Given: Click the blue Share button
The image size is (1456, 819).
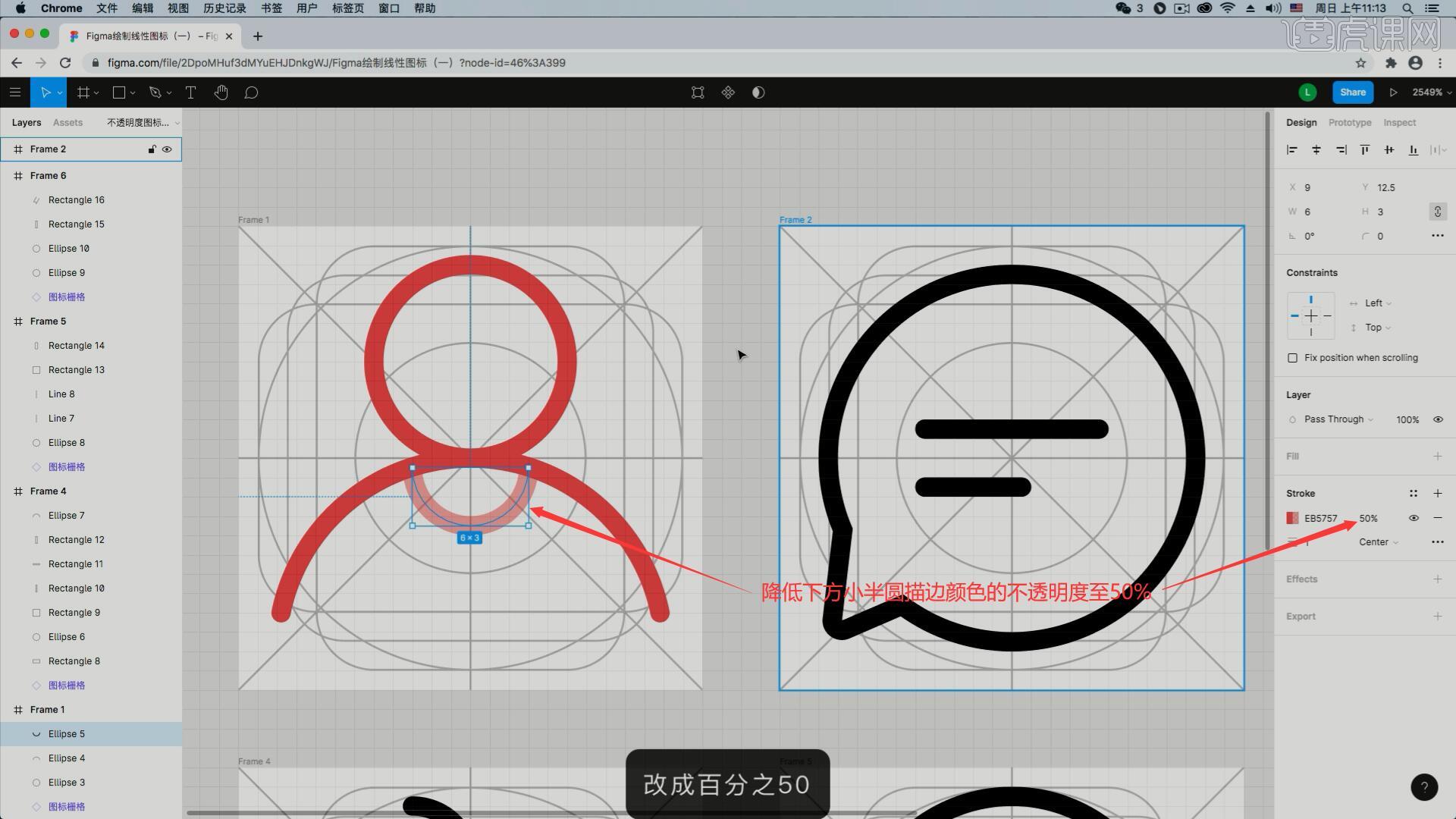Looking at the screenshot, I should (1352, 93).
